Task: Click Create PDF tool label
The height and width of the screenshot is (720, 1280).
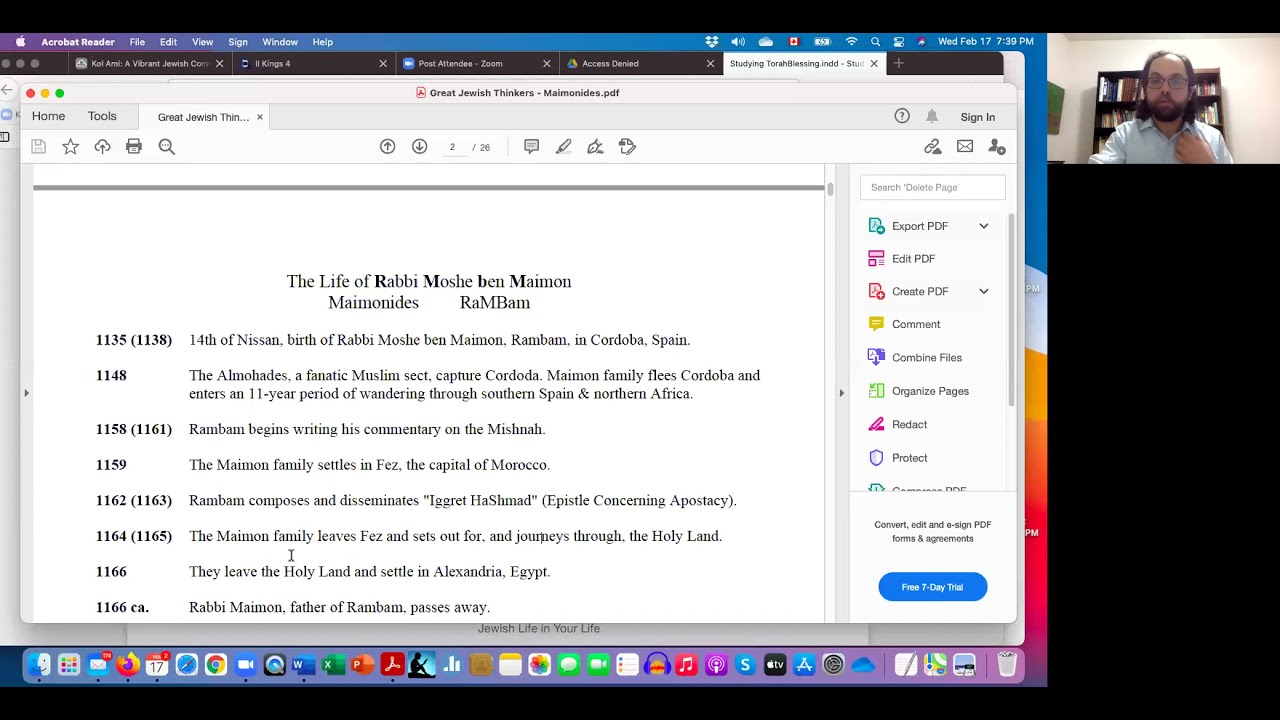Action: coord(920,291)
